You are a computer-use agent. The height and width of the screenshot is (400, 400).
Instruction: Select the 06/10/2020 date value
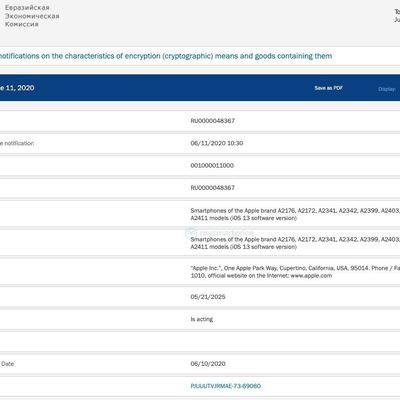(x=208, y=364)
